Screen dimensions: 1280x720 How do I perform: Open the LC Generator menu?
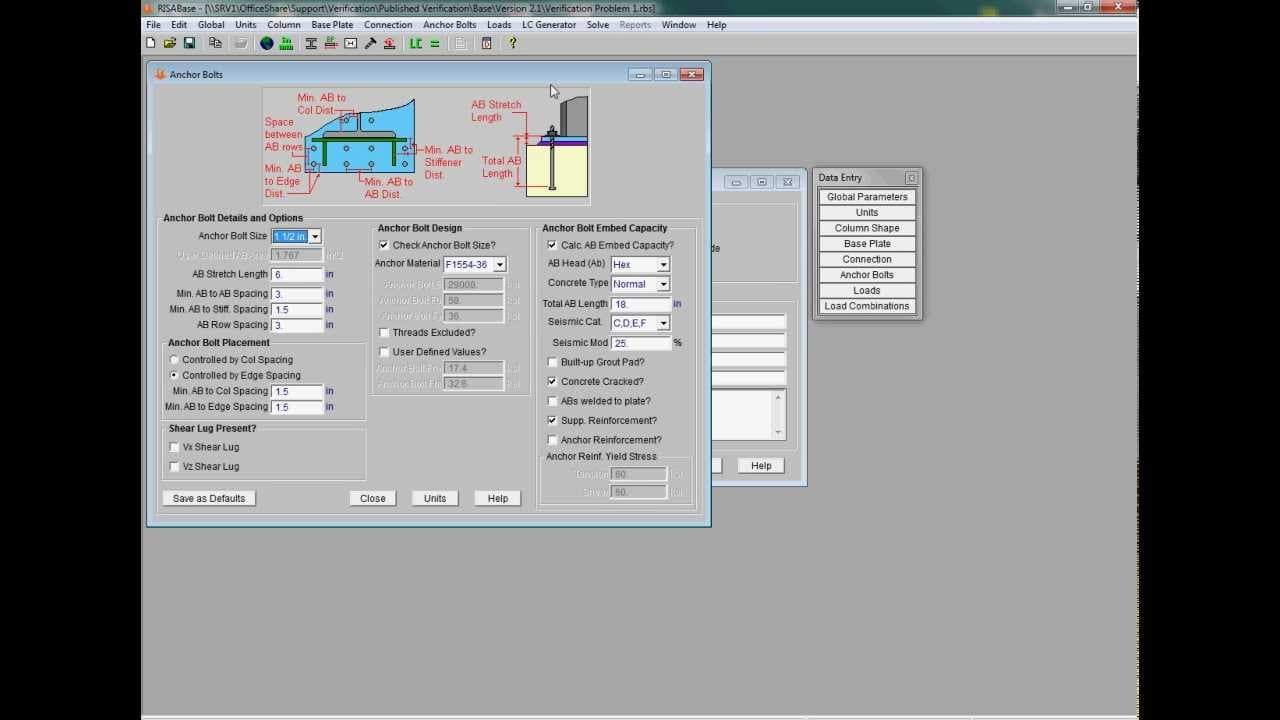click(549, 25)
